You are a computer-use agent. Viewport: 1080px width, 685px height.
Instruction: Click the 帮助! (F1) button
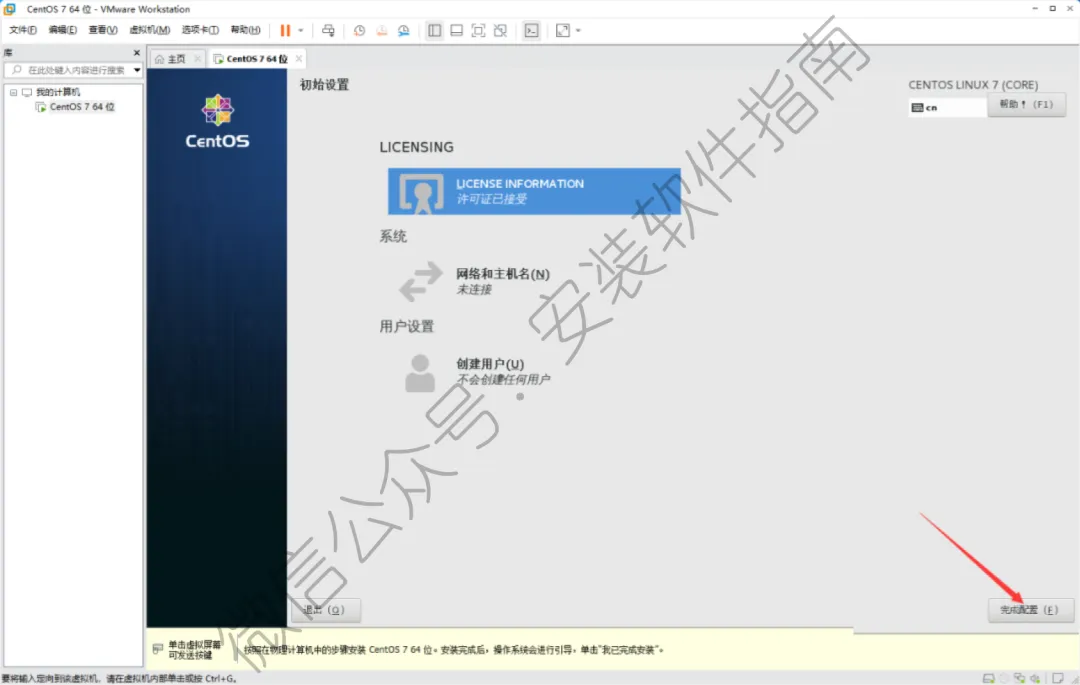(1026, 105)
